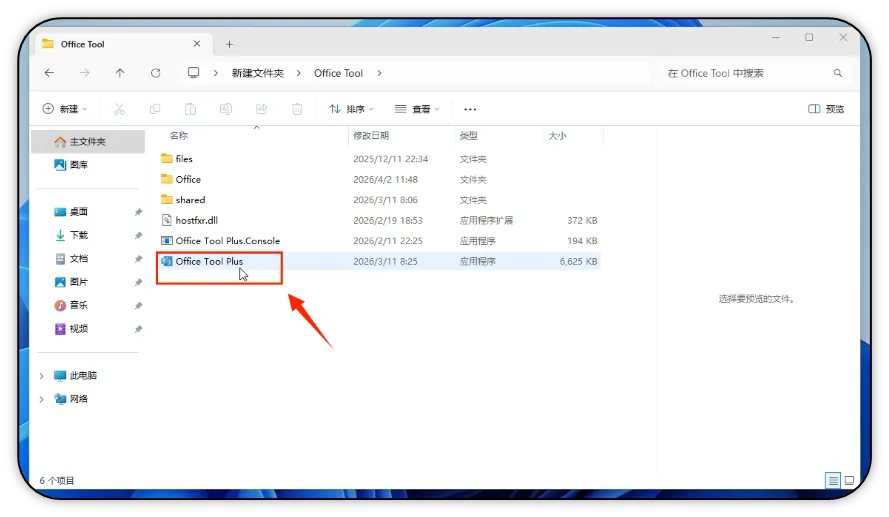Click the Delete trash icon
Screen dimensions: 889x517
tap(297, 109)
